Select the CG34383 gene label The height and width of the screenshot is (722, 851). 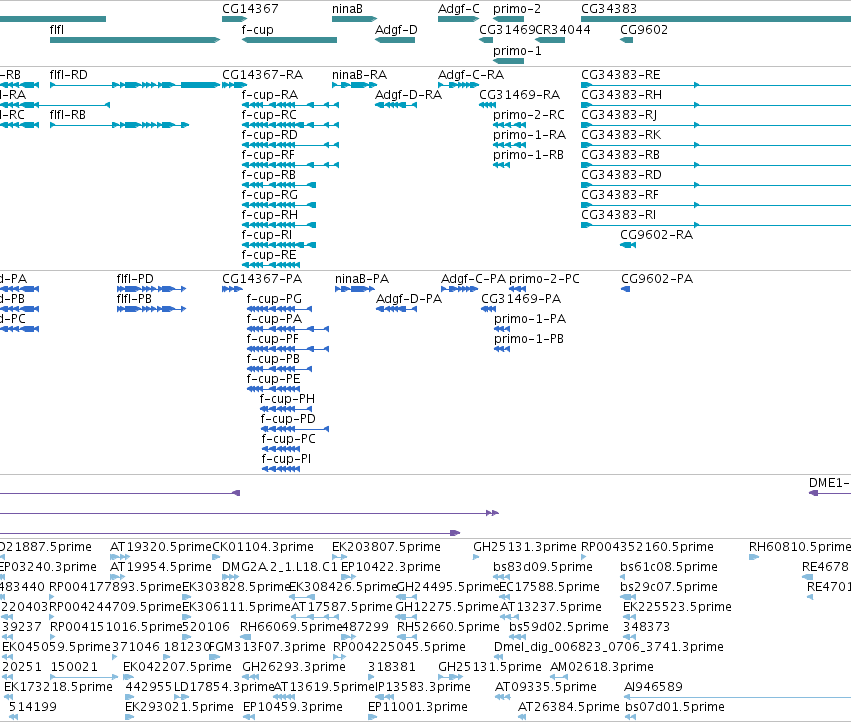tap(609, 9)
